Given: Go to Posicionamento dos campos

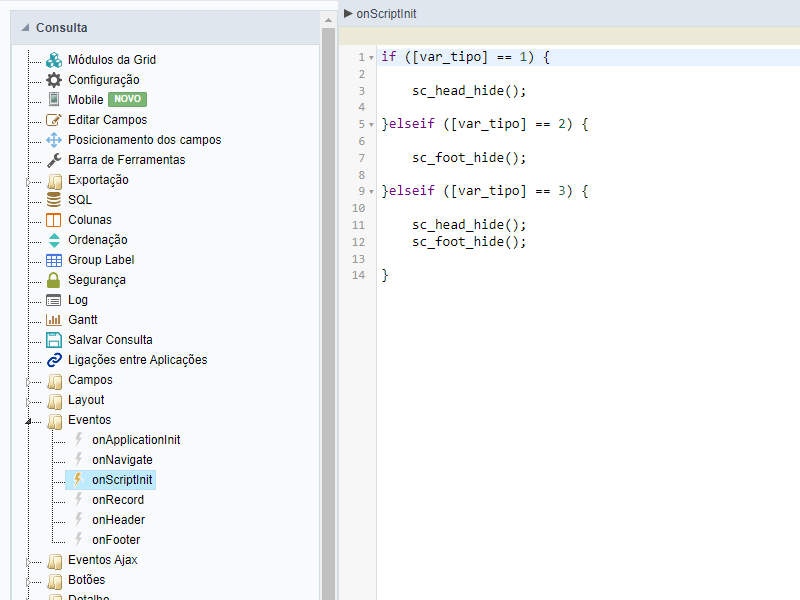Looking at the screenshot, I should 144,140.
